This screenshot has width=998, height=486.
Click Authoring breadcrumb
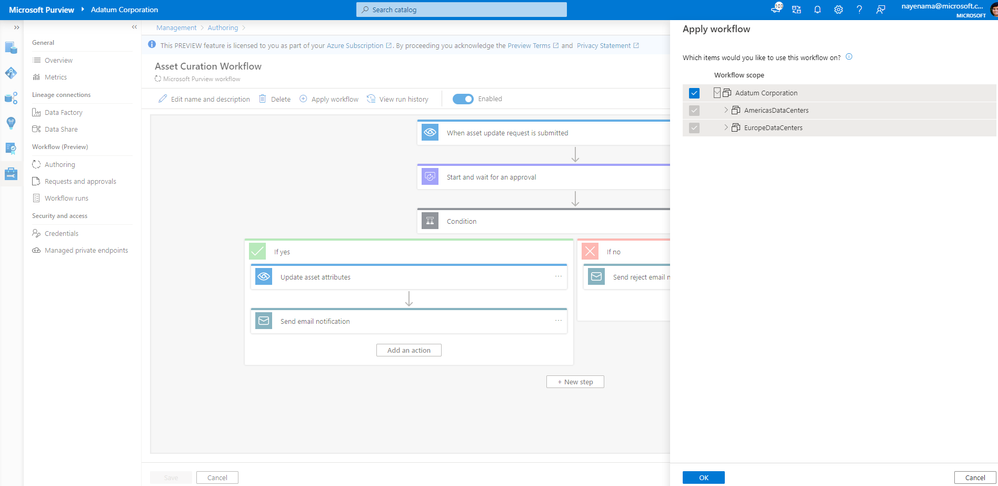click(223, 28)
